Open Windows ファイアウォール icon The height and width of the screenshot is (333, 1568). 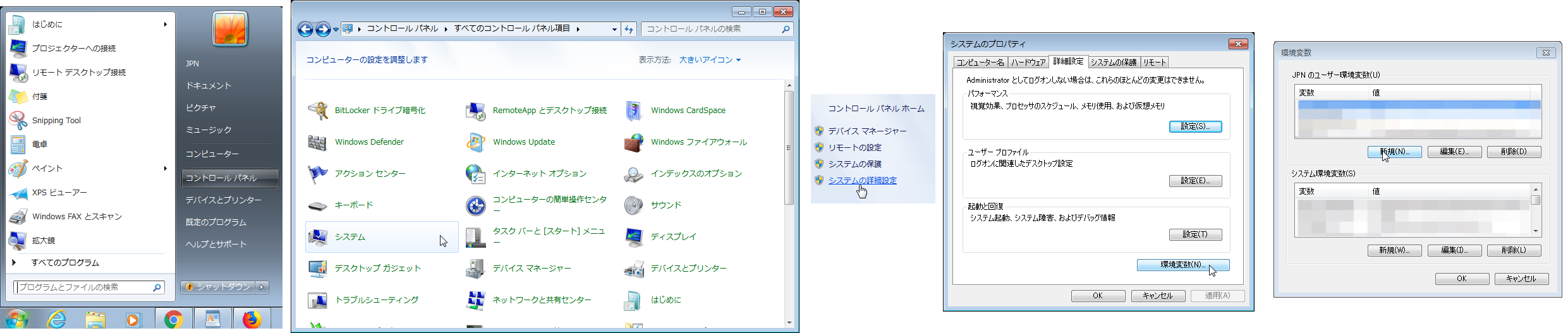click(x=633, y=142)
